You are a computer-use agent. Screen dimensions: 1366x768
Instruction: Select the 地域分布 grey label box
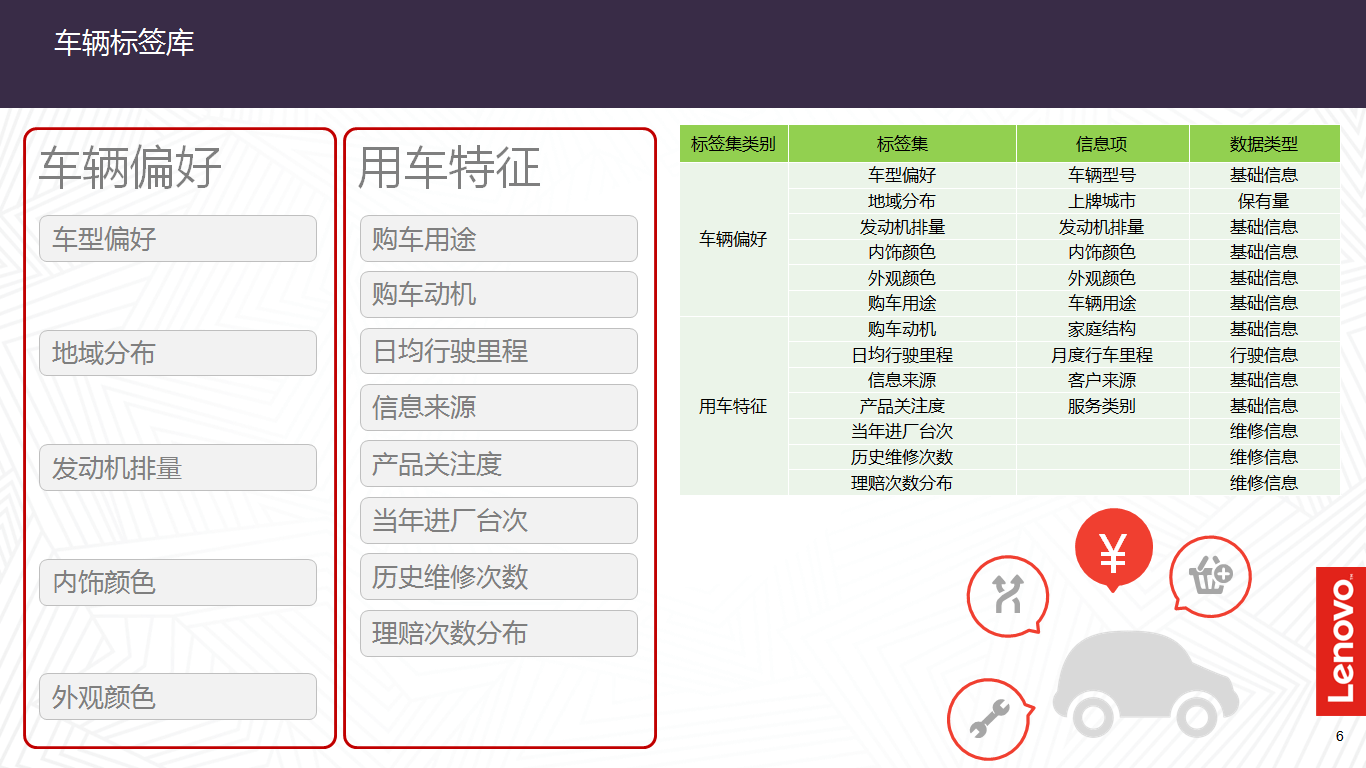[x=178, y=353]
